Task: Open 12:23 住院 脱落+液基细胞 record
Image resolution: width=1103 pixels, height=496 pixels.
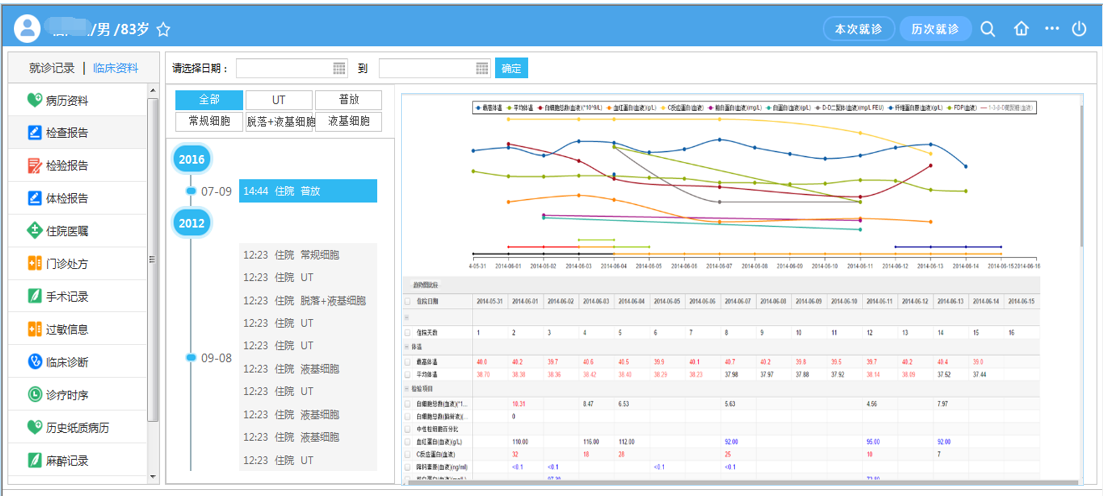Action: click(x=308, y=300)
